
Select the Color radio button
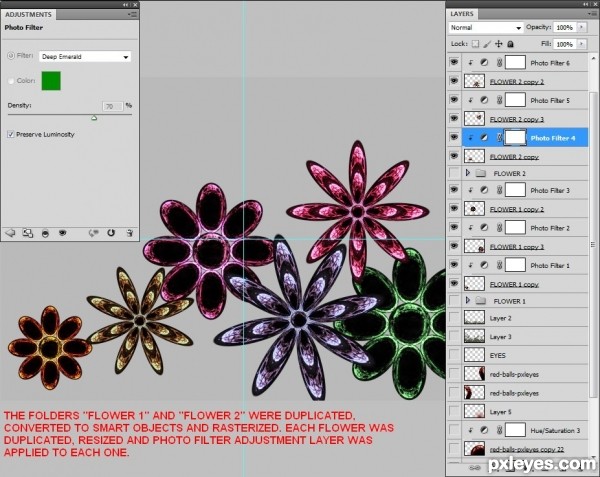pyautogui.click(x=11, y=81)
